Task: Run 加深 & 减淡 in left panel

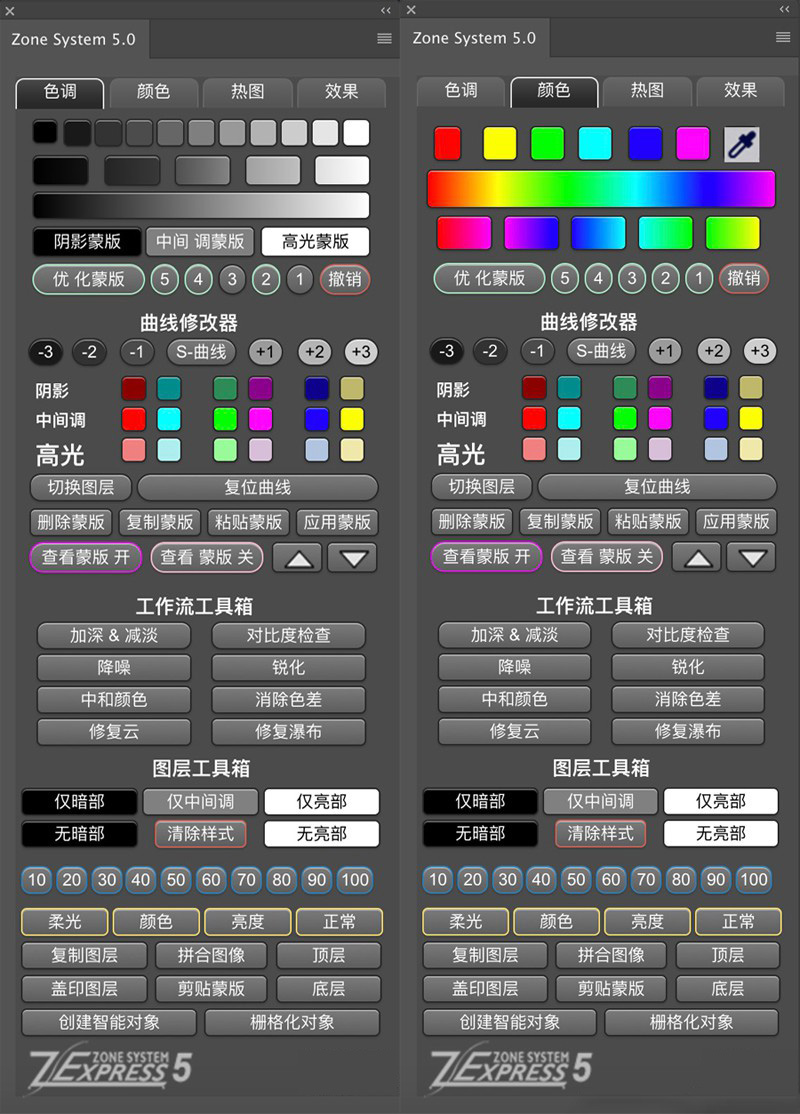Action: [x=114, y=636]
